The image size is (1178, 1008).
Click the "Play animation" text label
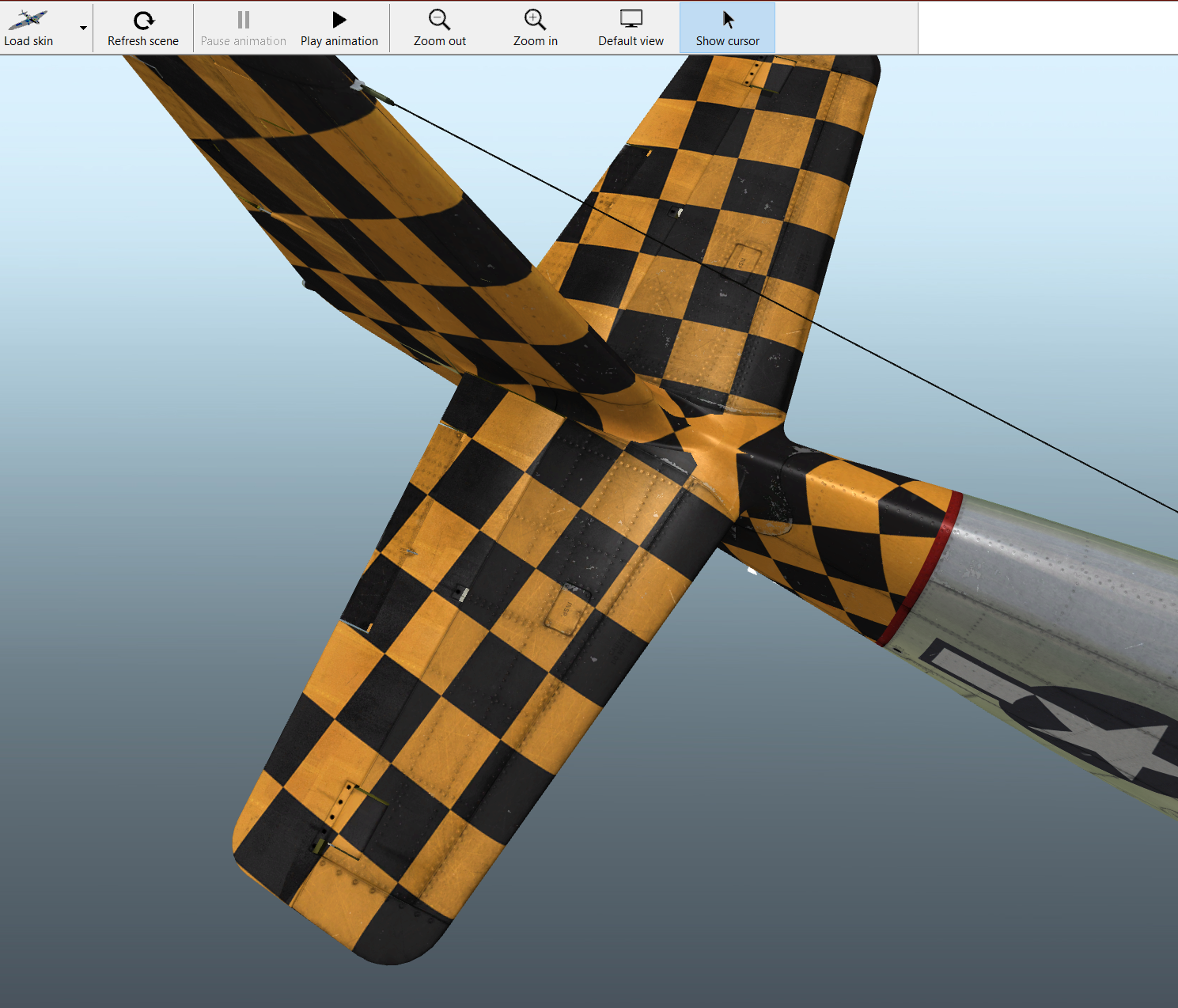[339, 41]
